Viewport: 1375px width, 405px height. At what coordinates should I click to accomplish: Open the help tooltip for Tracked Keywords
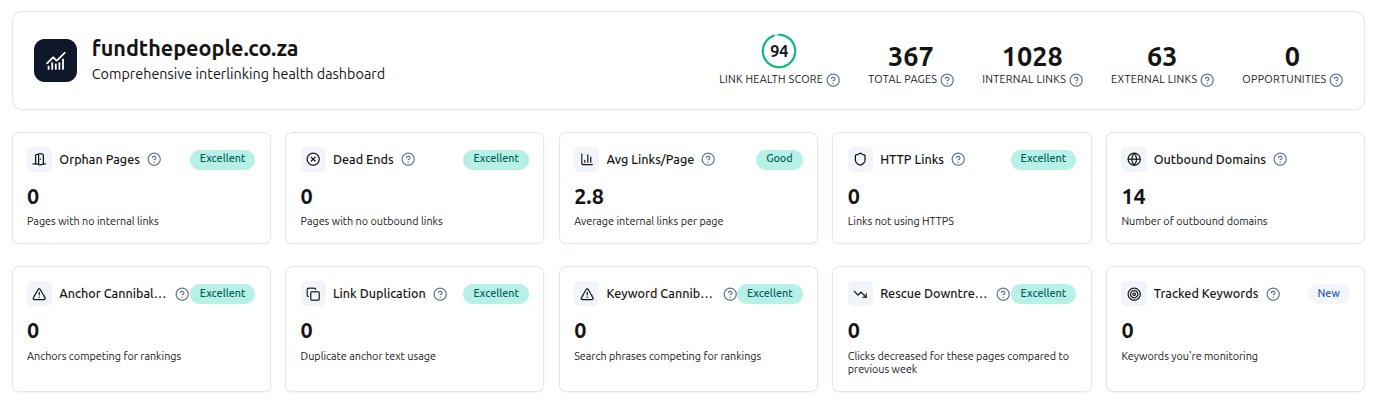coord(1273,294)
